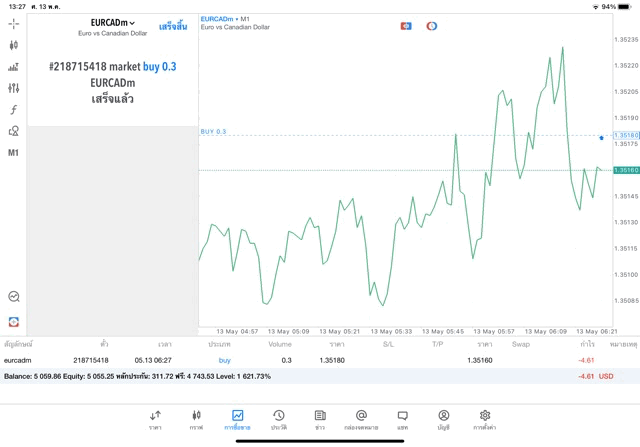Click the red-blue square icon above chart
This screenshot has width=640, height=447.
point(406,25)
